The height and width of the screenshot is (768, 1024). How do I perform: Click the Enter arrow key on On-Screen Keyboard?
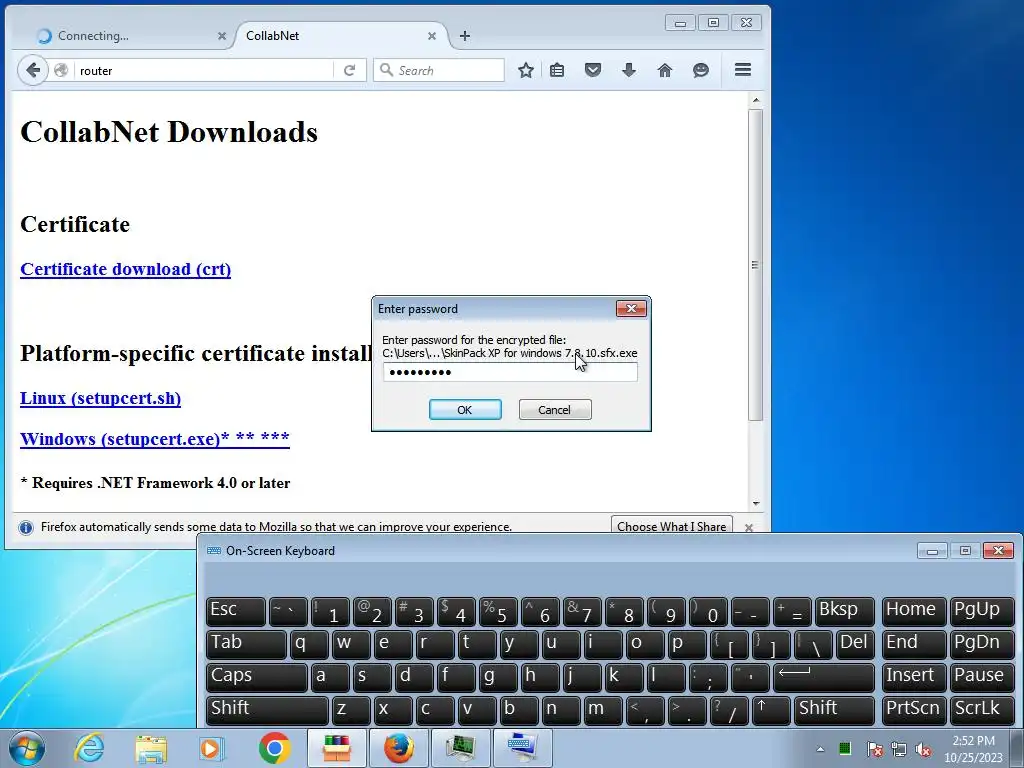[x=824, y=677]
